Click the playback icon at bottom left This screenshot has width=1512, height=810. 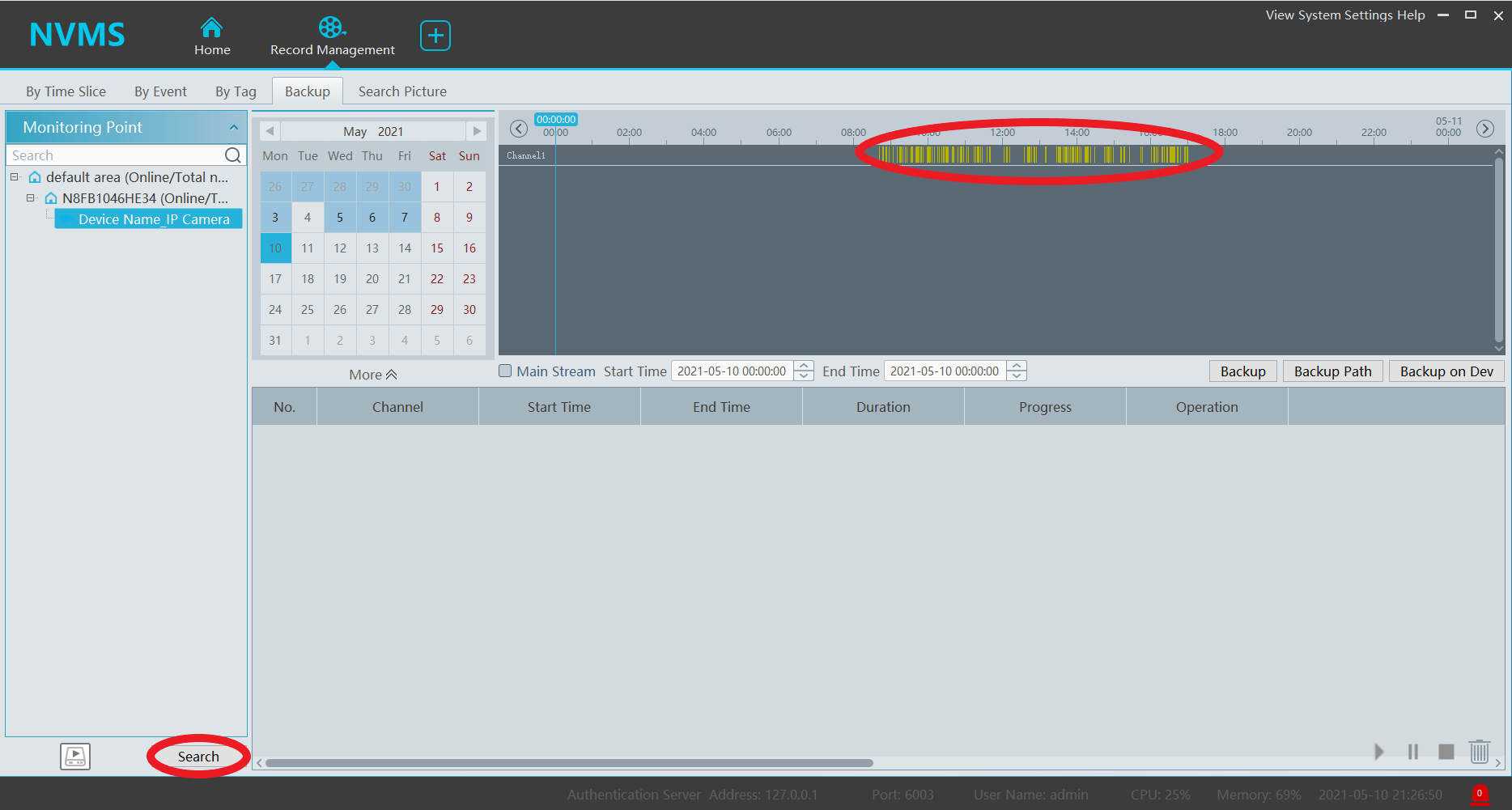75,757
